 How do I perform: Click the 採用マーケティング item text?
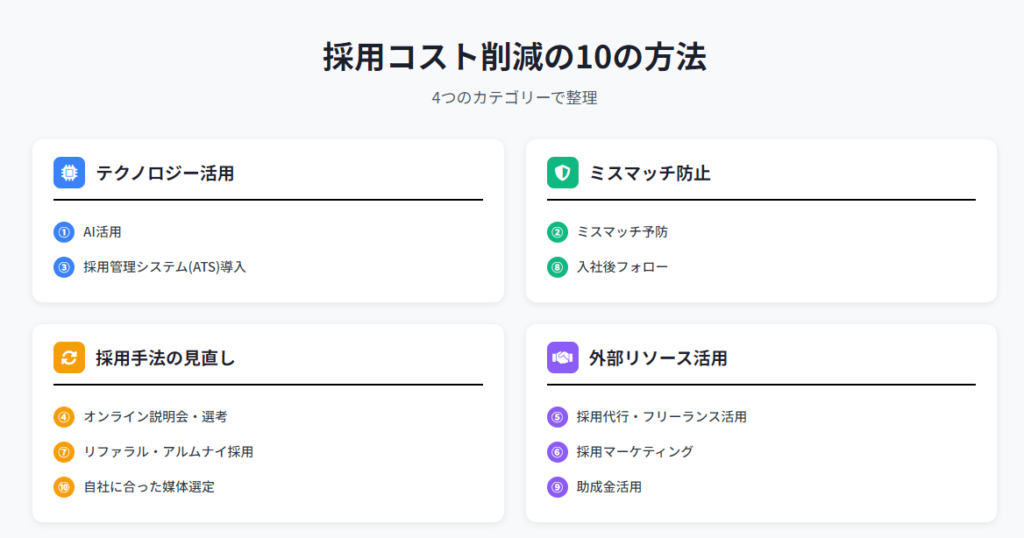[635, 452]
